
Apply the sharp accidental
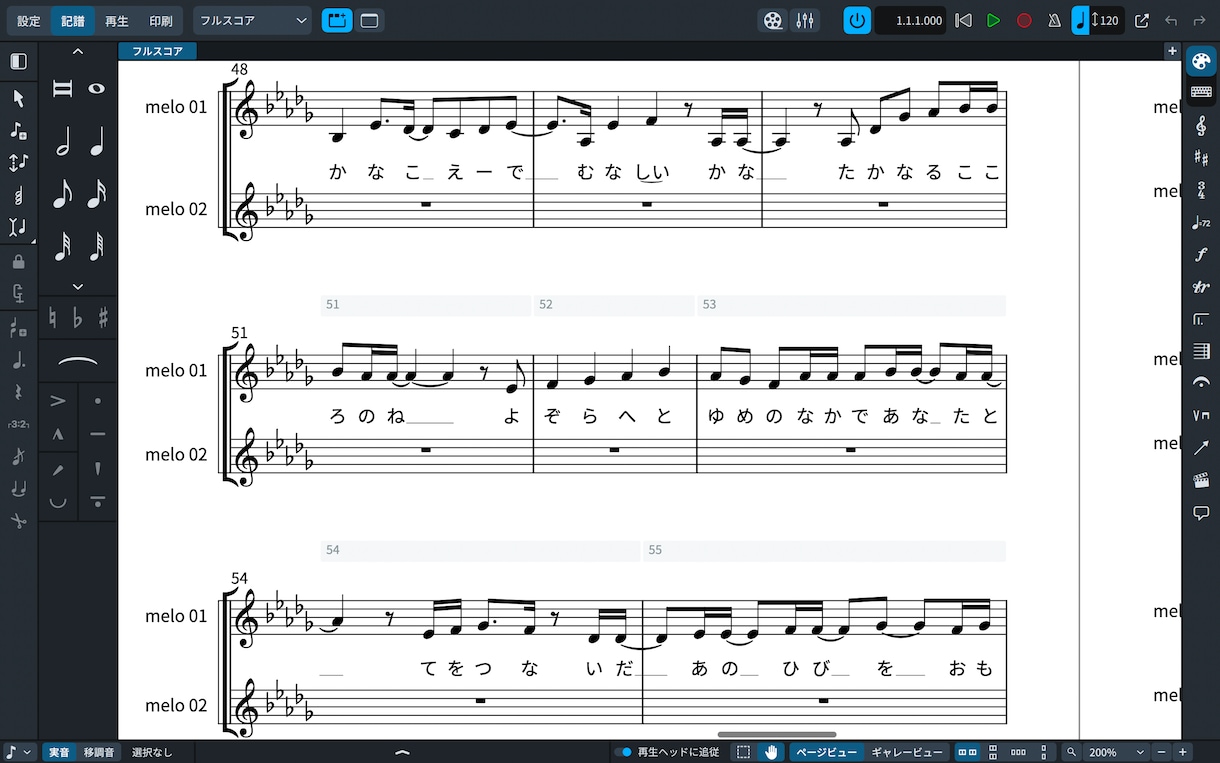click(x=103, y=319)
